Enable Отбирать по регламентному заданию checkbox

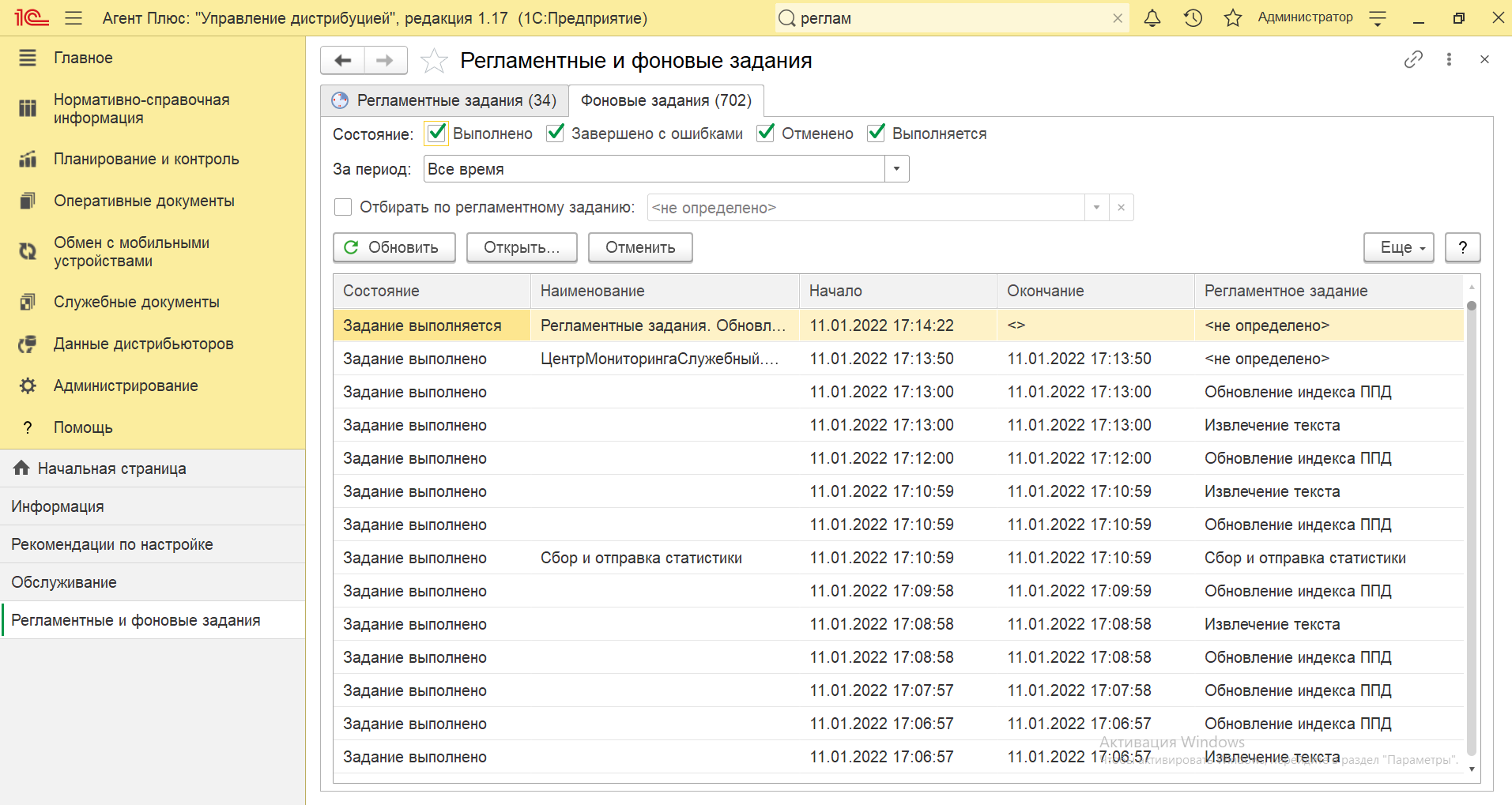point(343,207)
